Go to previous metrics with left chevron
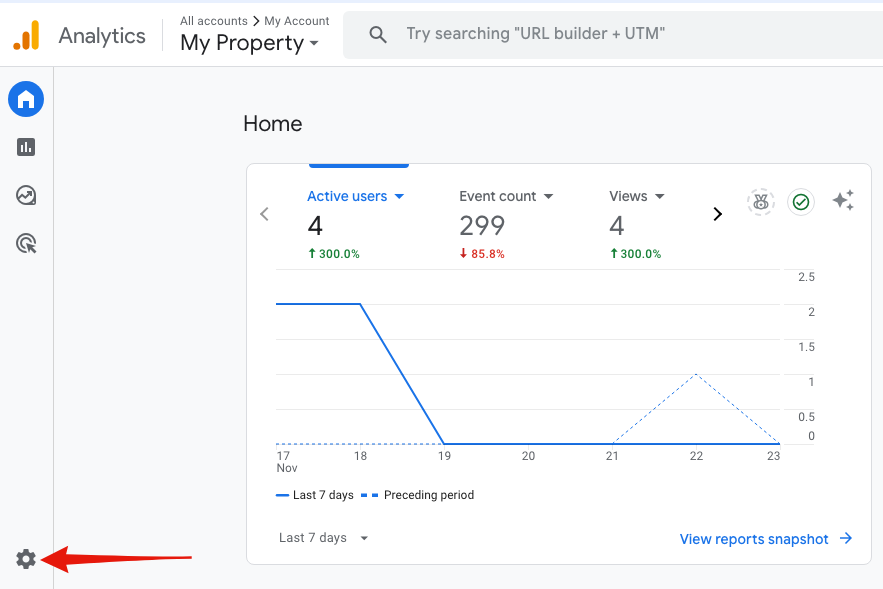This screenshot has width=883, height=589. click(x=265, y=214)
